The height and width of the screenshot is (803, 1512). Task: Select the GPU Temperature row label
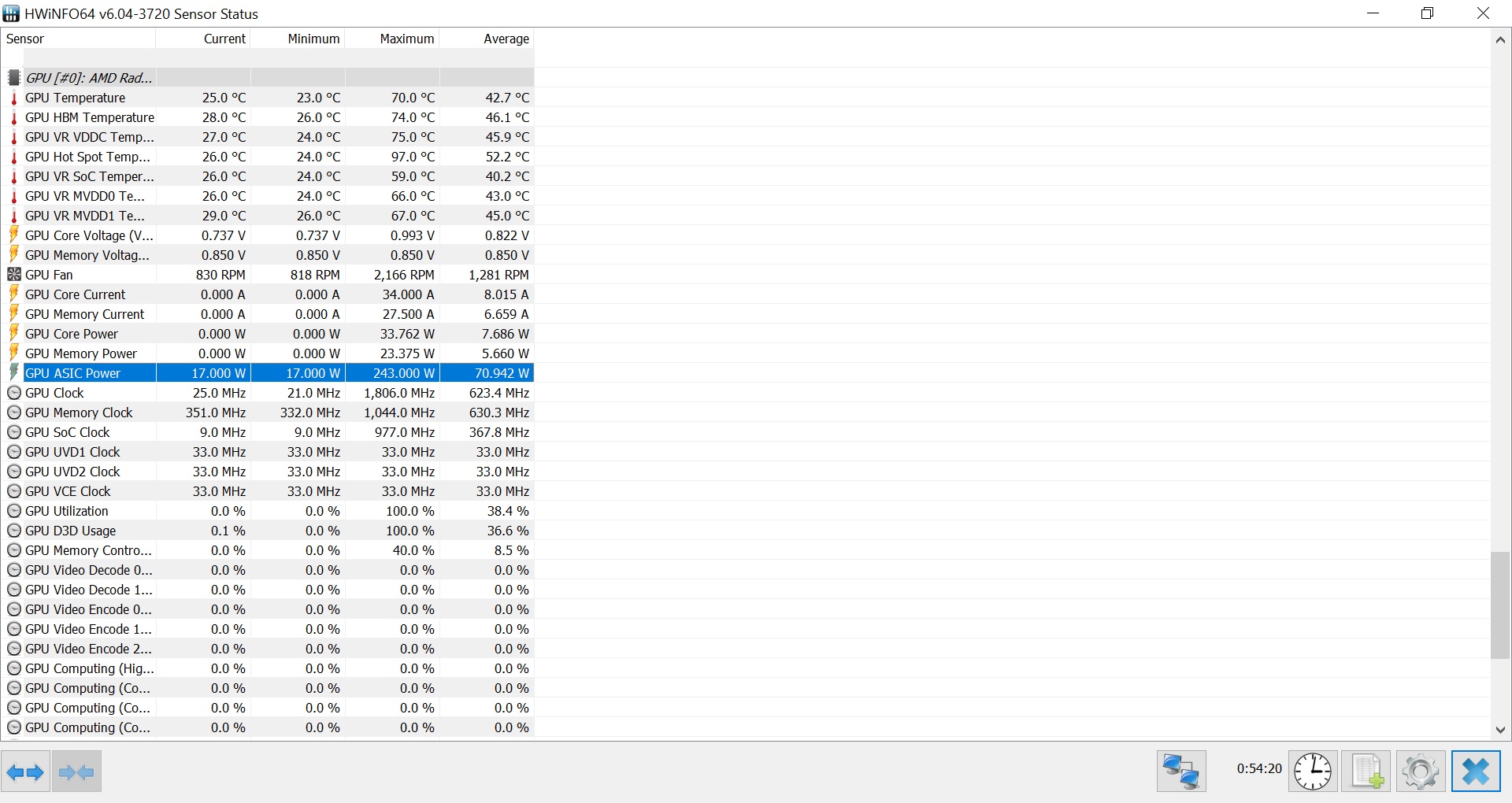point(75,98)
